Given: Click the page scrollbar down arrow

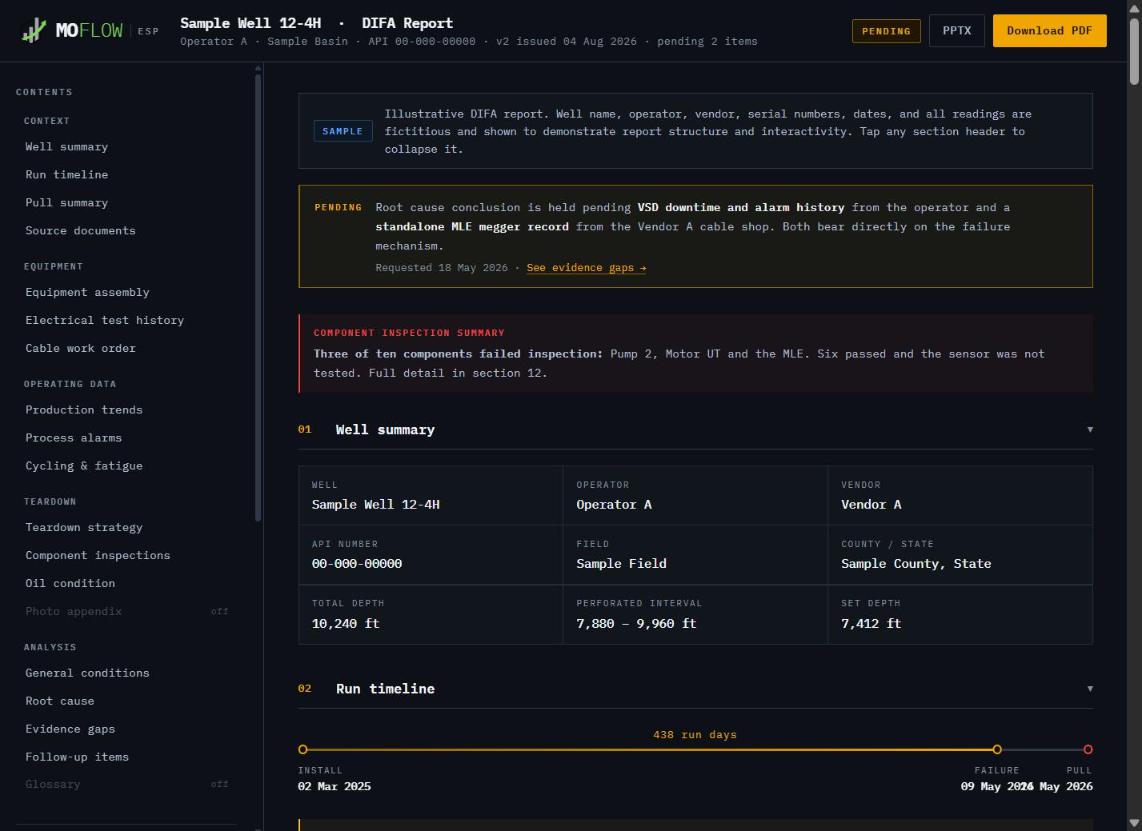Looking at the screenshot, I should pos(1134,824).
